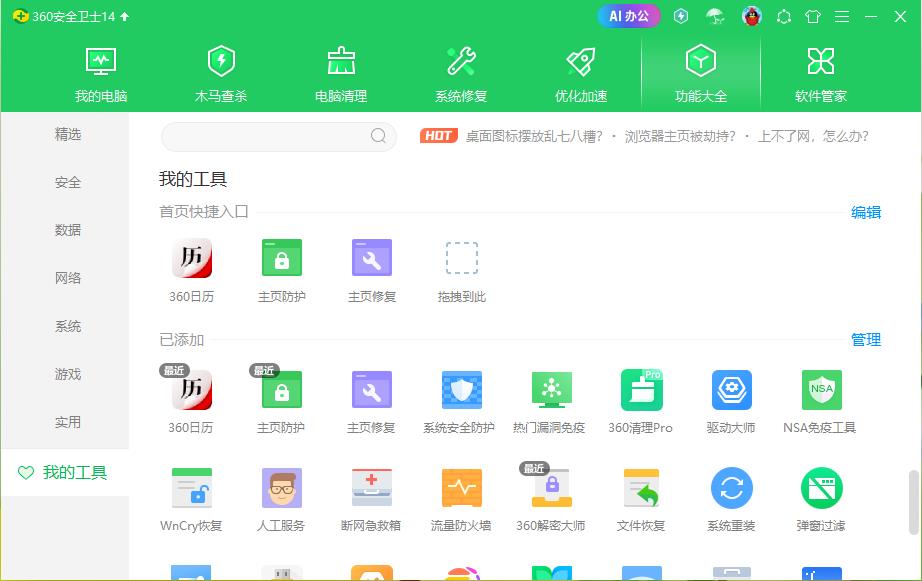The height and width of the screenshot is (581, 922).
Task: Open link 桌面图标摆放乱七八糟?
Action: pos(534,136)
